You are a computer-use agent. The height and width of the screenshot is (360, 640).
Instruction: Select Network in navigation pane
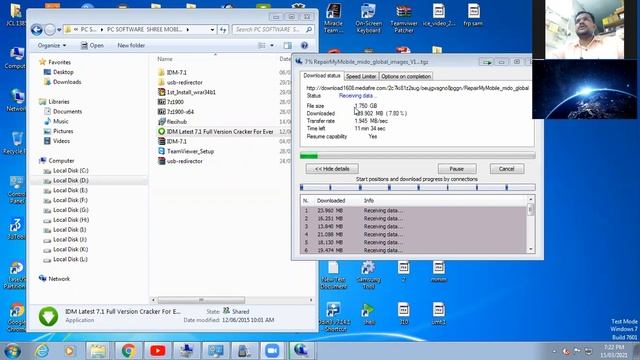59,279
